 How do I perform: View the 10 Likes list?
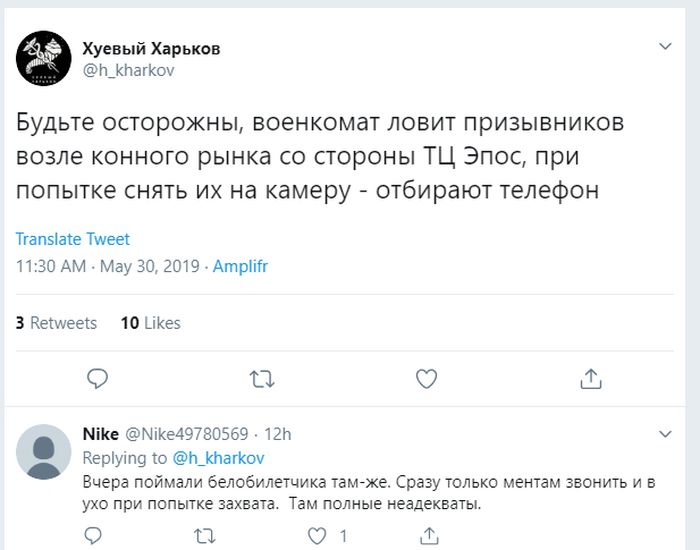click(x=150, y=323)
